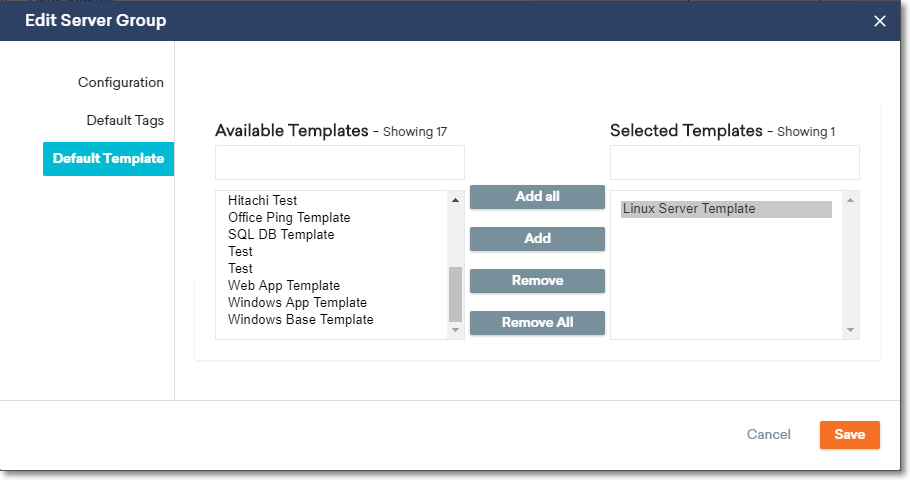910x480 pixels.
Task: Click the Remove All button
Action: (537, 322)
